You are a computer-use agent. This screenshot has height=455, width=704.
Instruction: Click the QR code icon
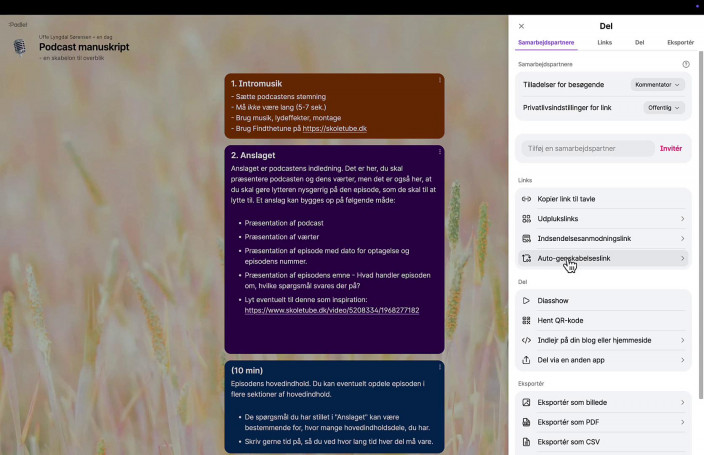pyautogui.click(x=527, y=321)
